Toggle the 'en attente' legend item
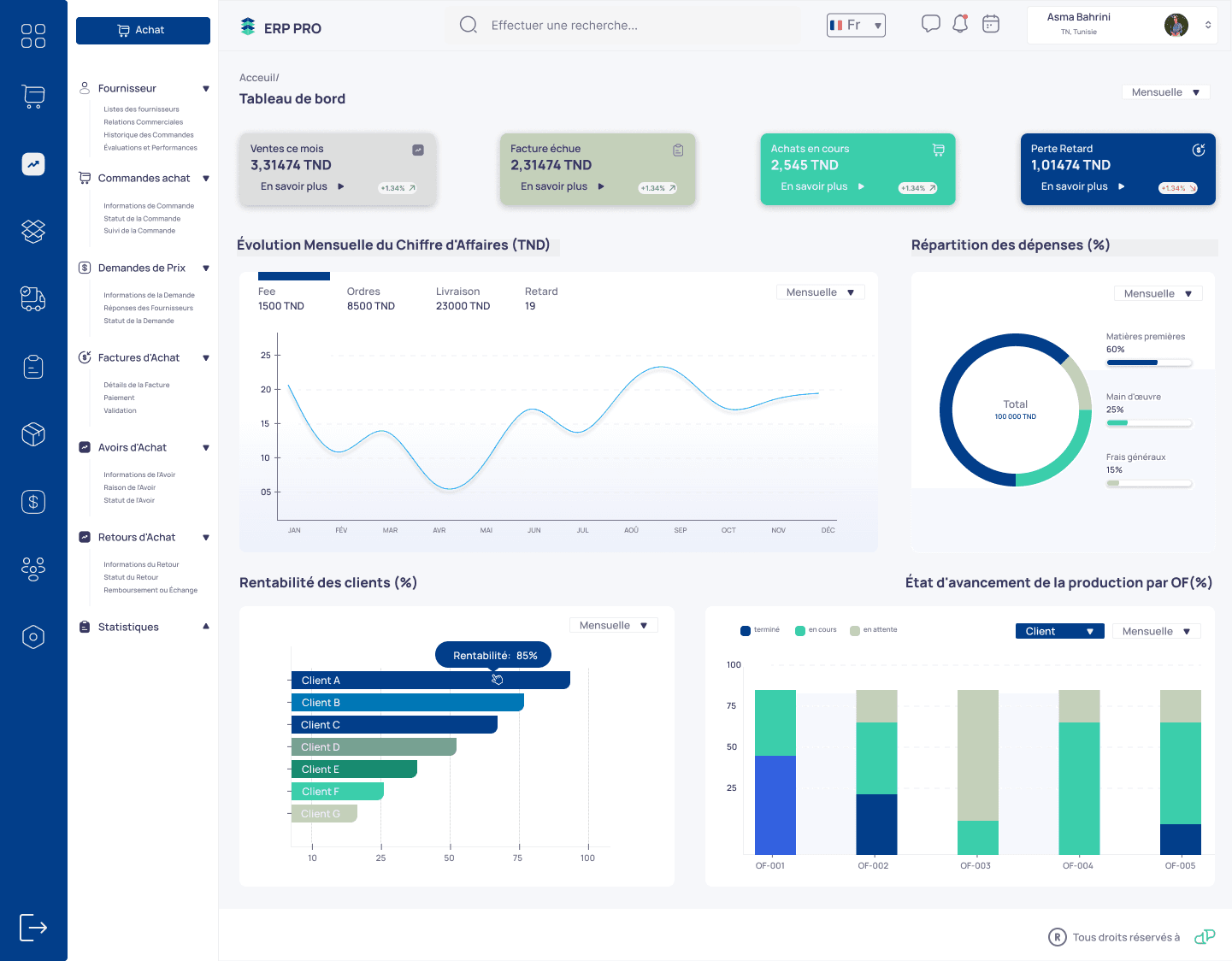1232x961 pixels. [x=873, y=630]
